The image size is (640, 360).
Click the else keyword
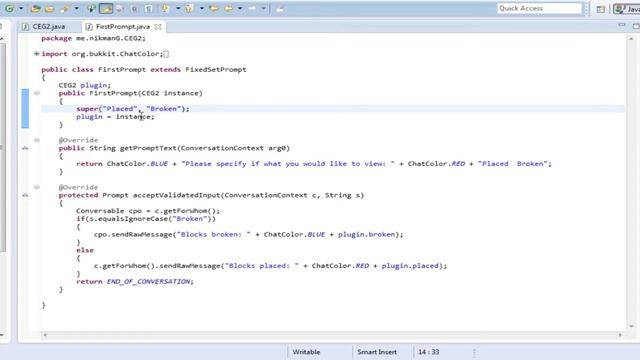tap(85, 250)
